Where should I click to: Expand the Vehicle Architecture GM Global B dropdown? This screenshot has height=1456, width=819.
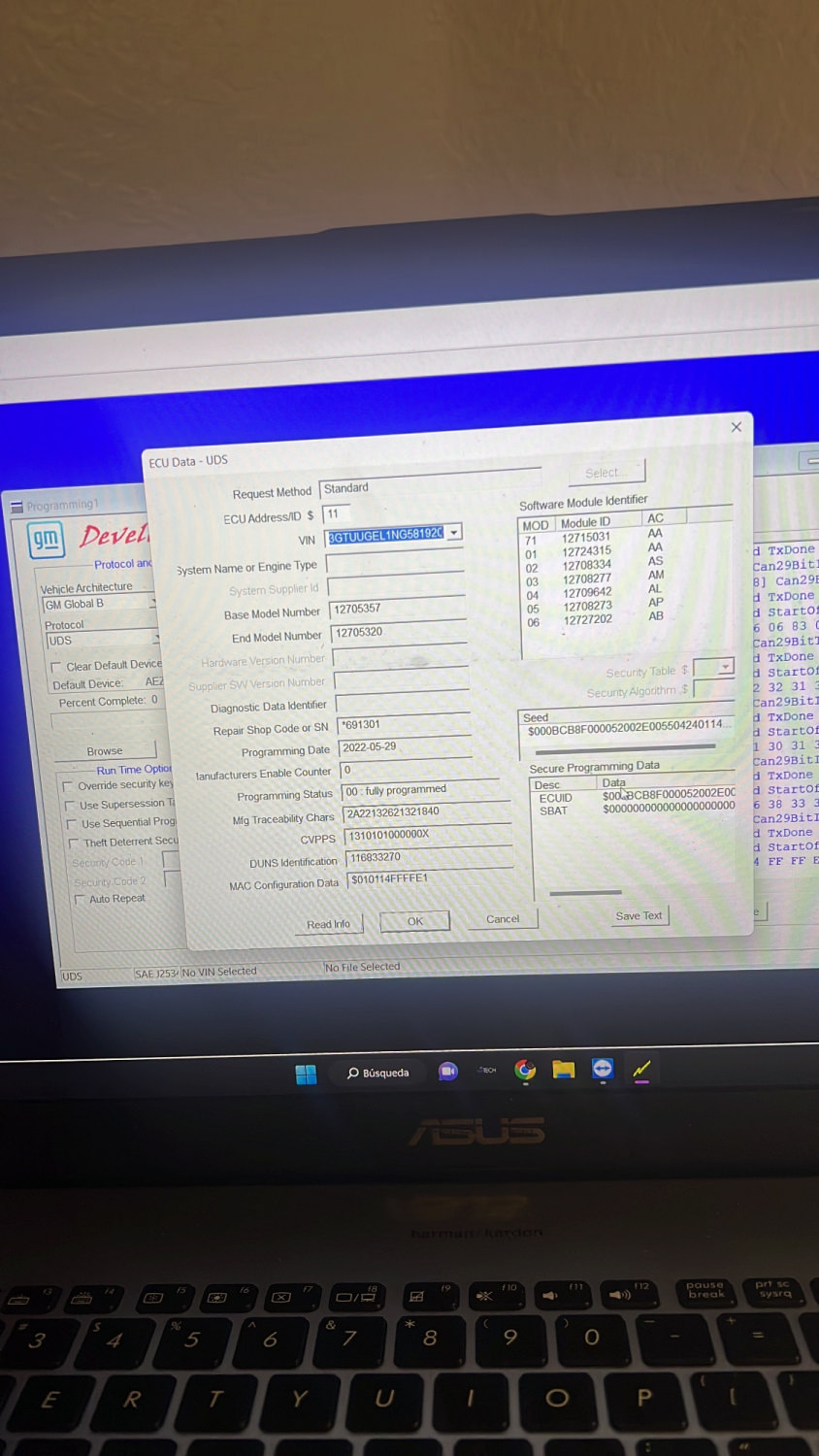pos(153,604)
